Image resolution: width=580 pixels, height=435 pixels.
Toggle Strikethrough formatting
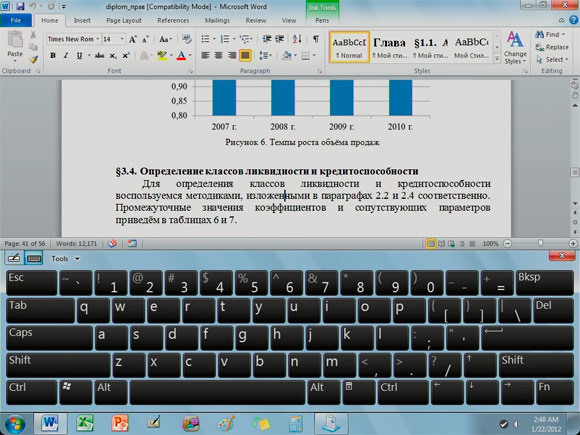click(99, 55)
